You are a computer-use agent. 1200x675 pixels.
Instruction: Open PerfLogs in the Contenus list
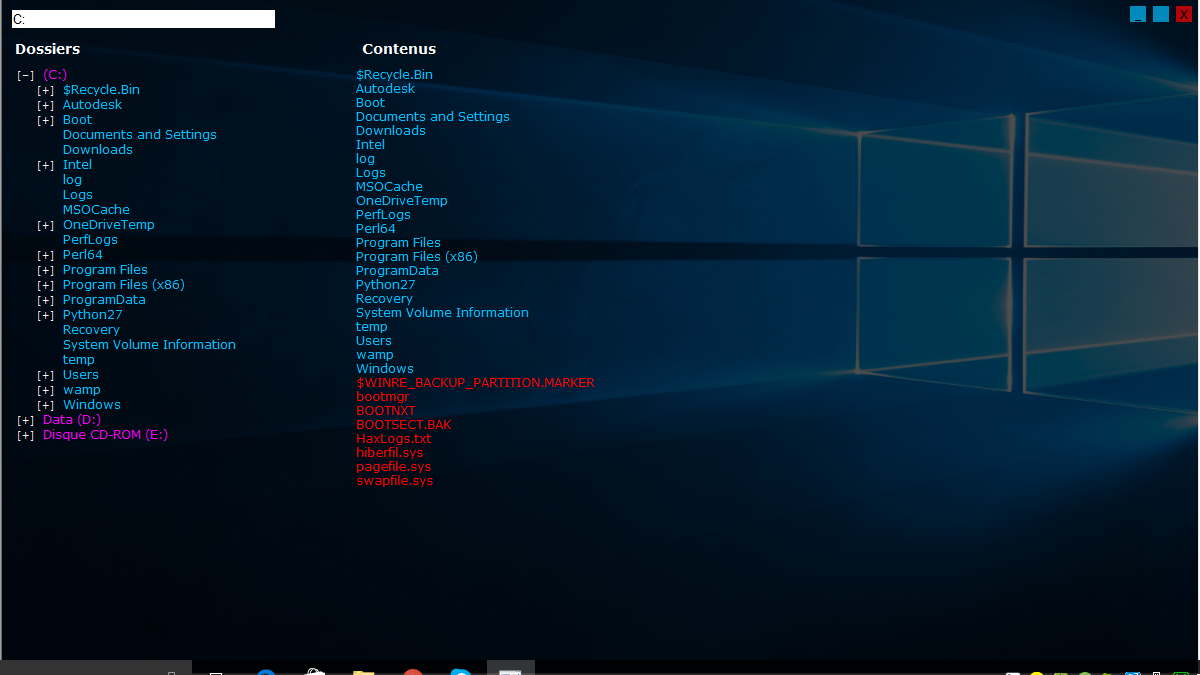(383, 215)
